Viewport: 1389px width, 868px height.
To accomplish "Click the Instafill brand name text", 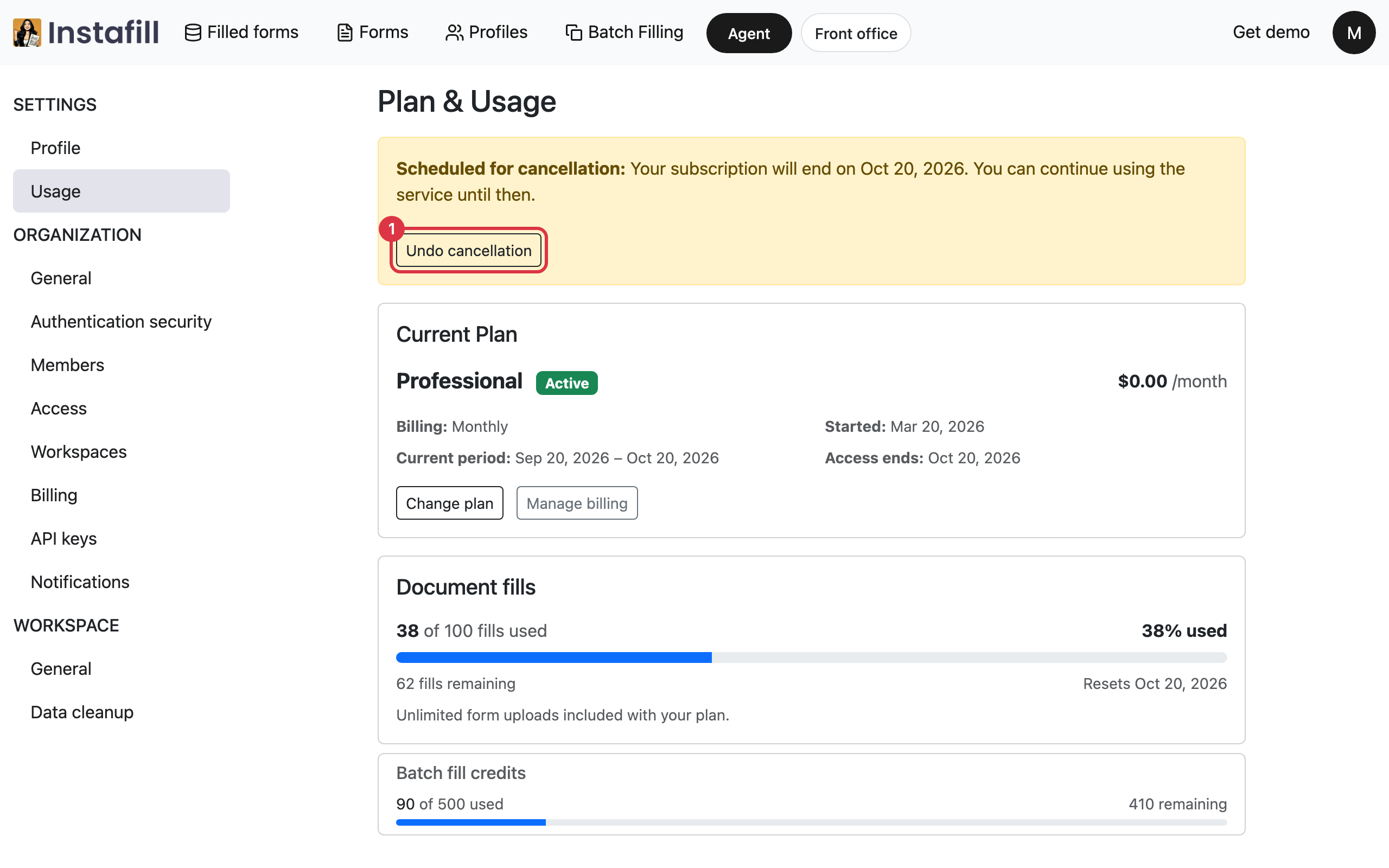I will click(x=103, y=32).
